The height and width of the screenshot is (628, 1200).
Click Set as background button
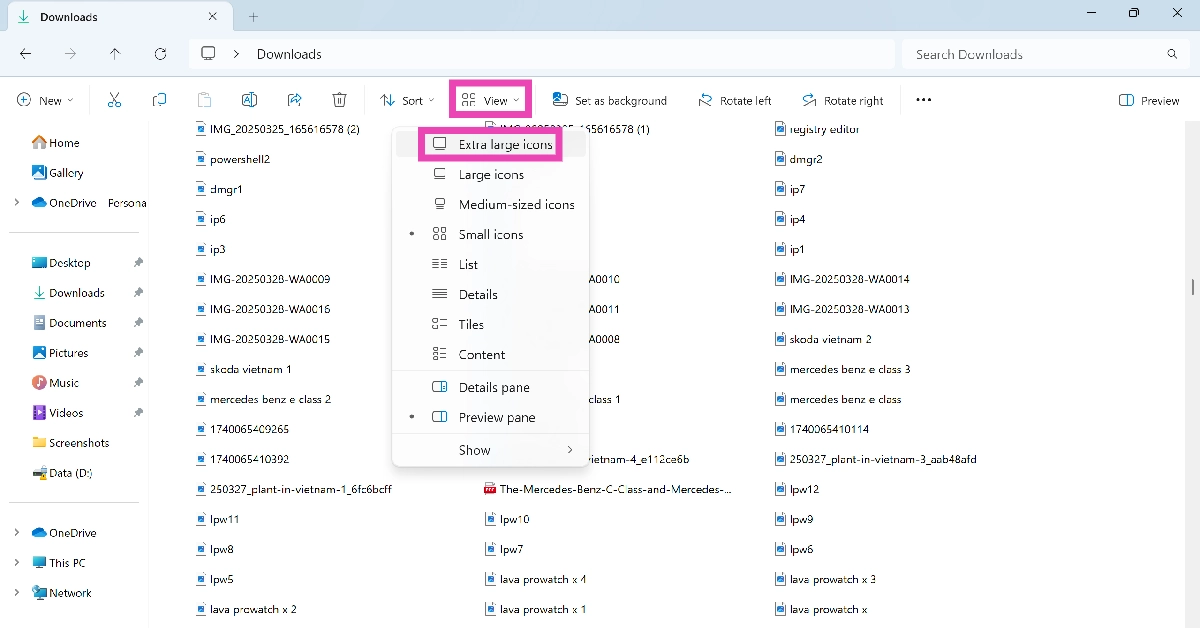[610, 100]
